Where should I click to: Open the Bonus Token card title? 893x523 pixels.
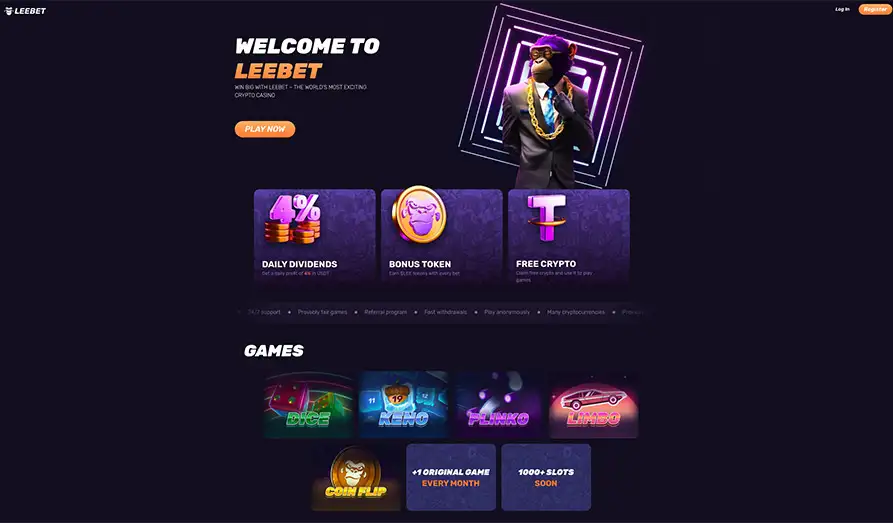pyautogui.click(x=420, y=264)
